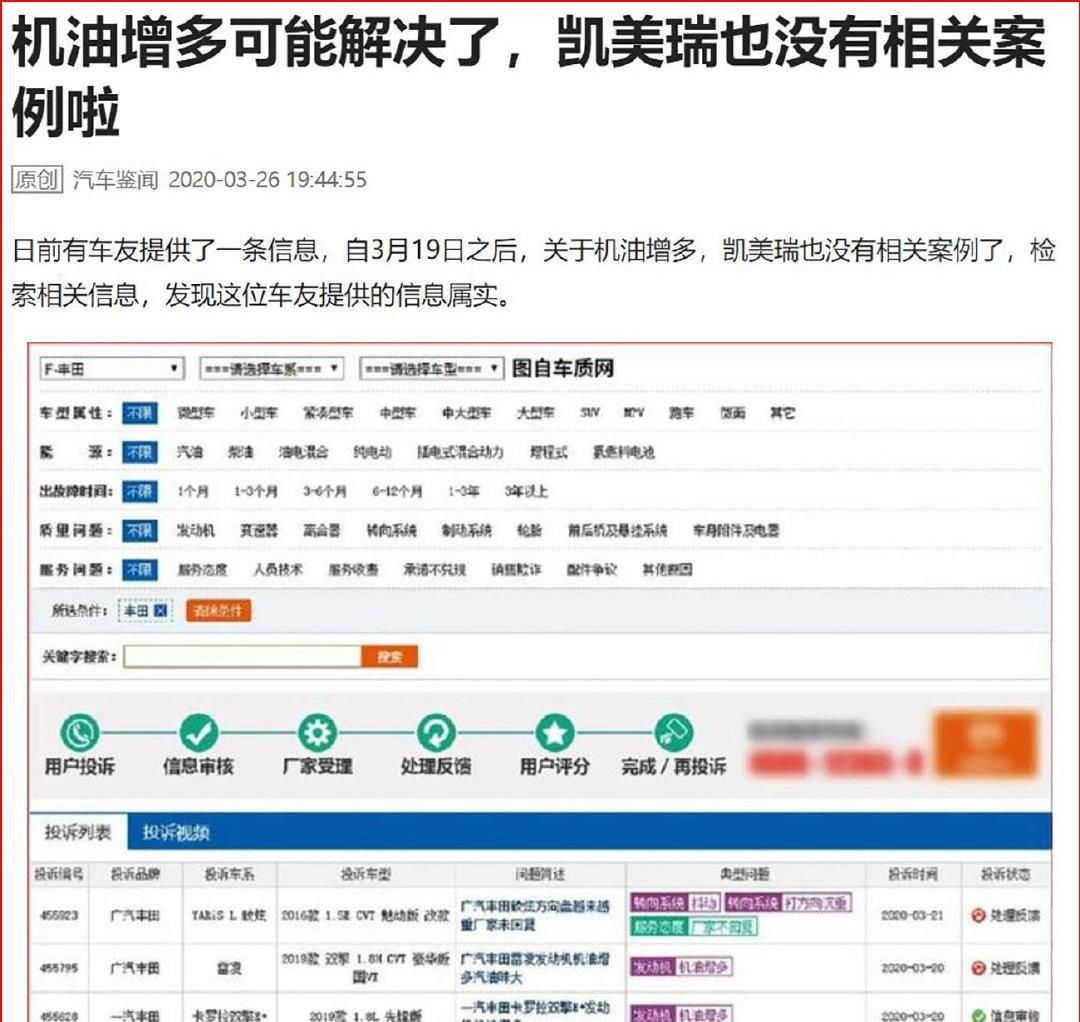
Task: Filter by 车身附件及电器 quality problem
Action: click(x=736, y=531)
